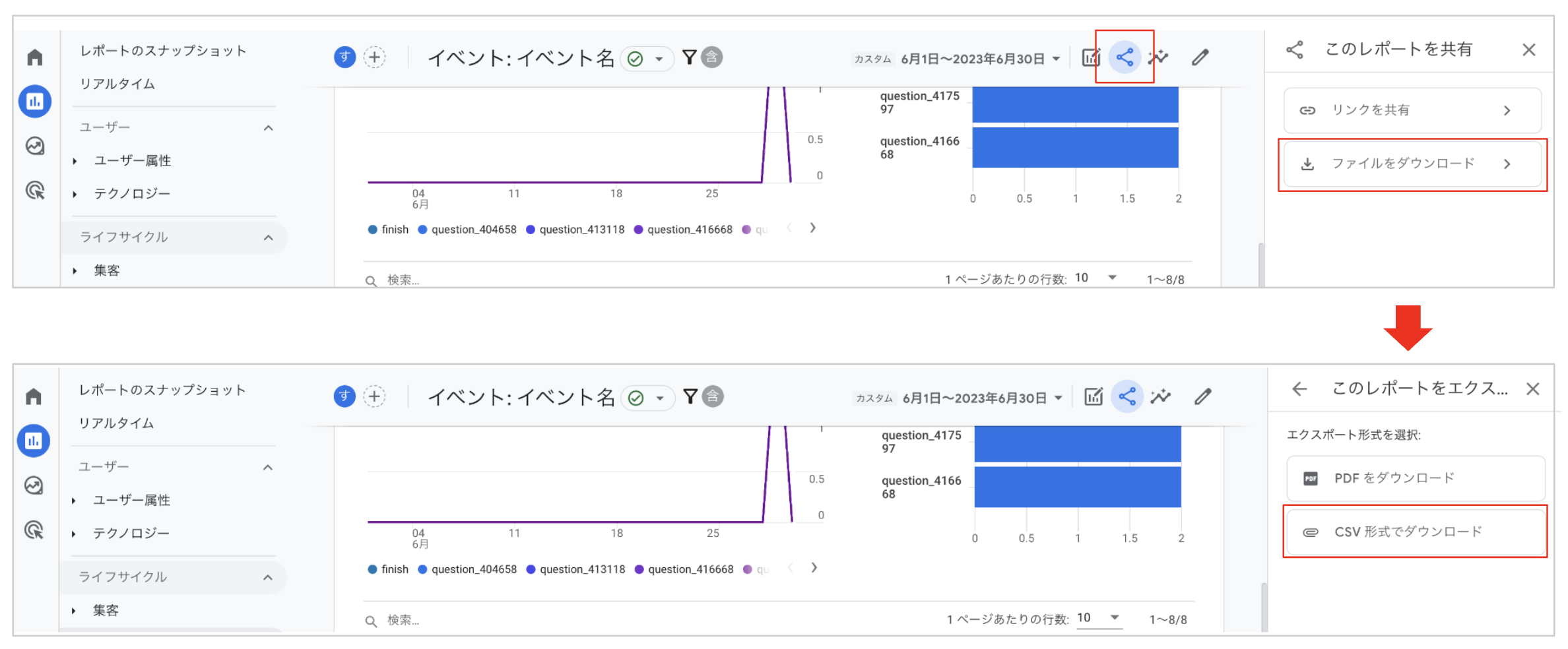The height and width of the screenshot is (649, 1568).
Task: Select ファイルをダウンロード option
Action: (1413, 164)
